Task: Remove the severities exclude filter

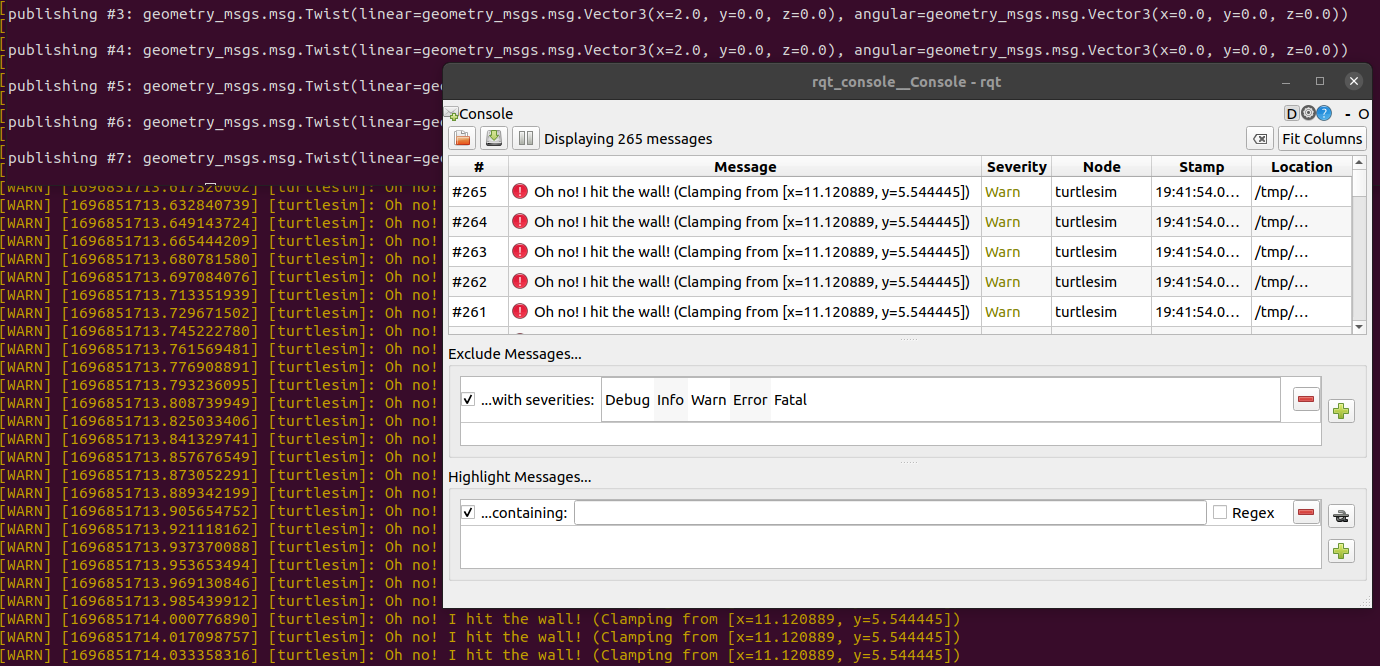Action: (x=1306, y=400)
